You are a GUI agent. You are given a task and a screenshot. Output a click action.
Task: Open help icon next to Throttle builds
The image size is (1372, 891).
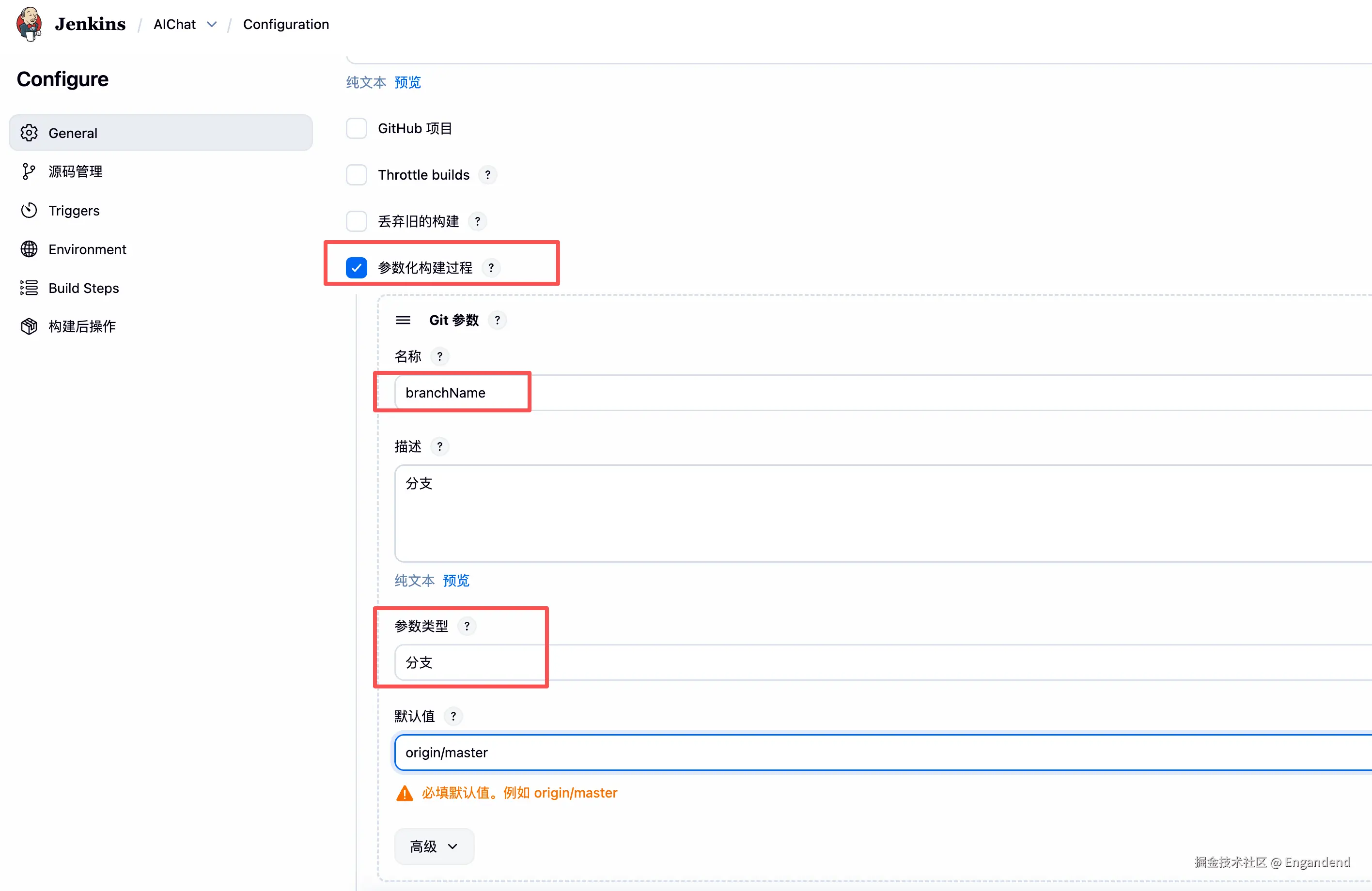click(x=488, y=175)
